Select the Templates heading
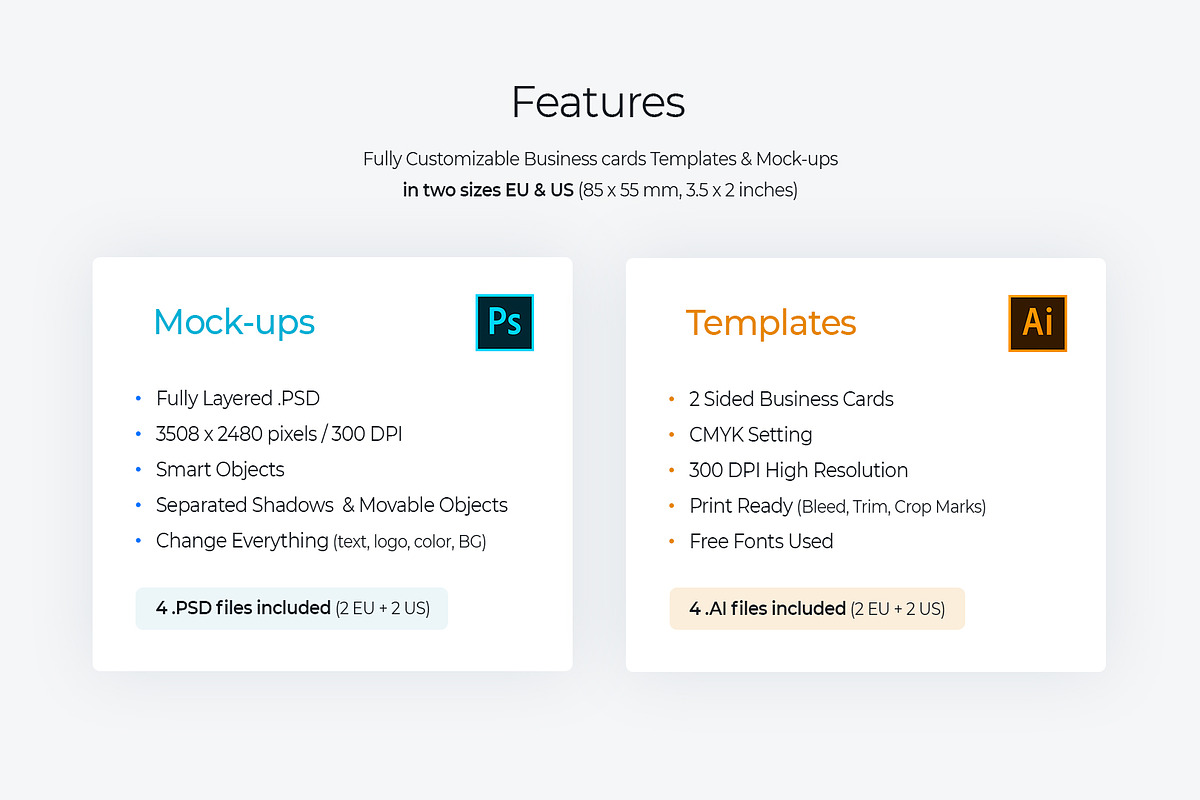The image size is (1200, 800). 771,323
